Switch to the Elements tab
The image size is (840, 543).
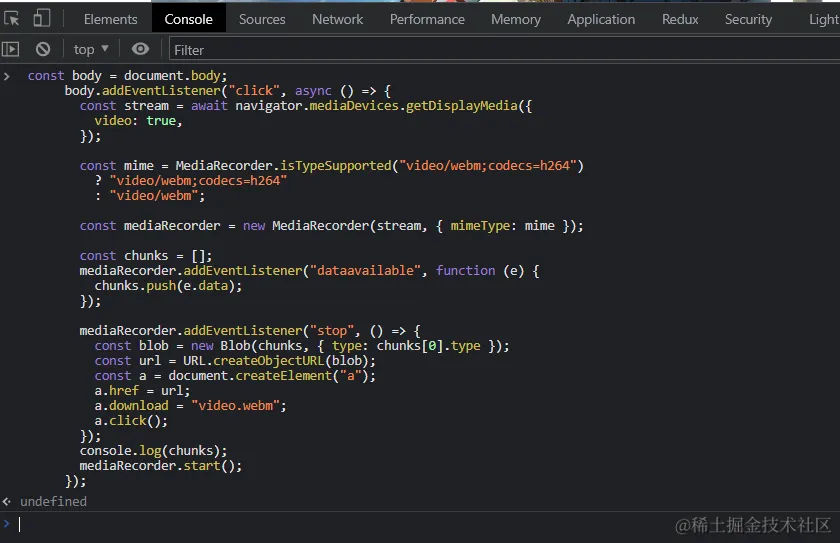pyautogui.click(x=110, y=19)
